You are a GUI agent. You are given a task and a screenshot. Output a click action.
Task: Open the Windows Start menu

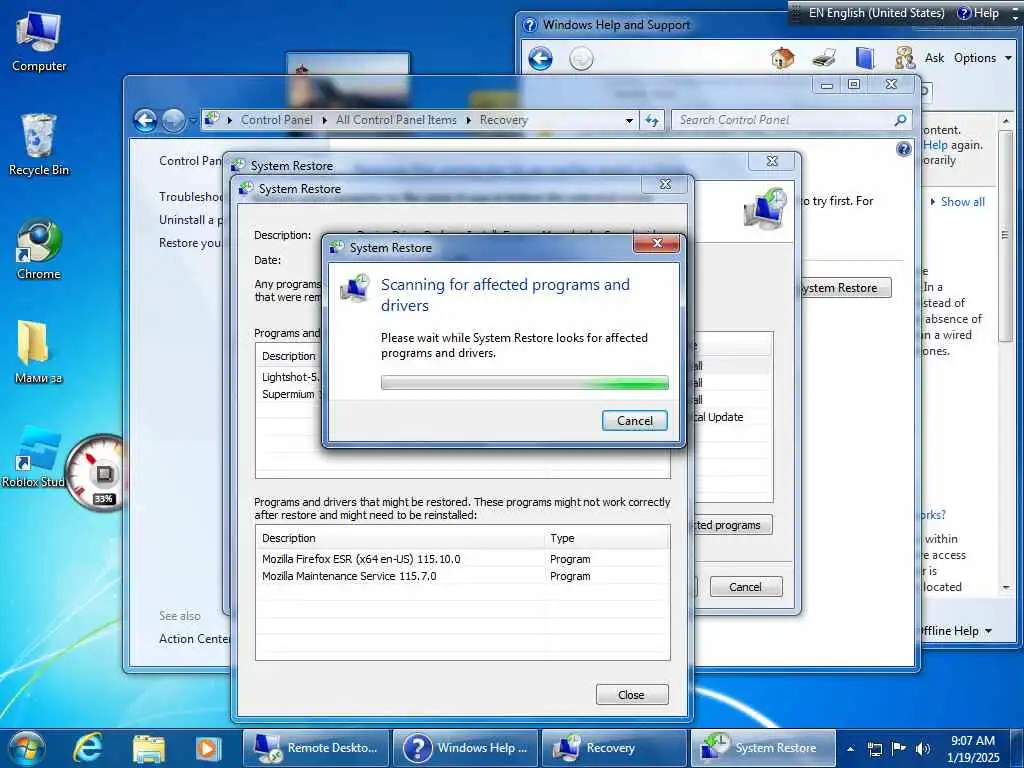point(27,748)
